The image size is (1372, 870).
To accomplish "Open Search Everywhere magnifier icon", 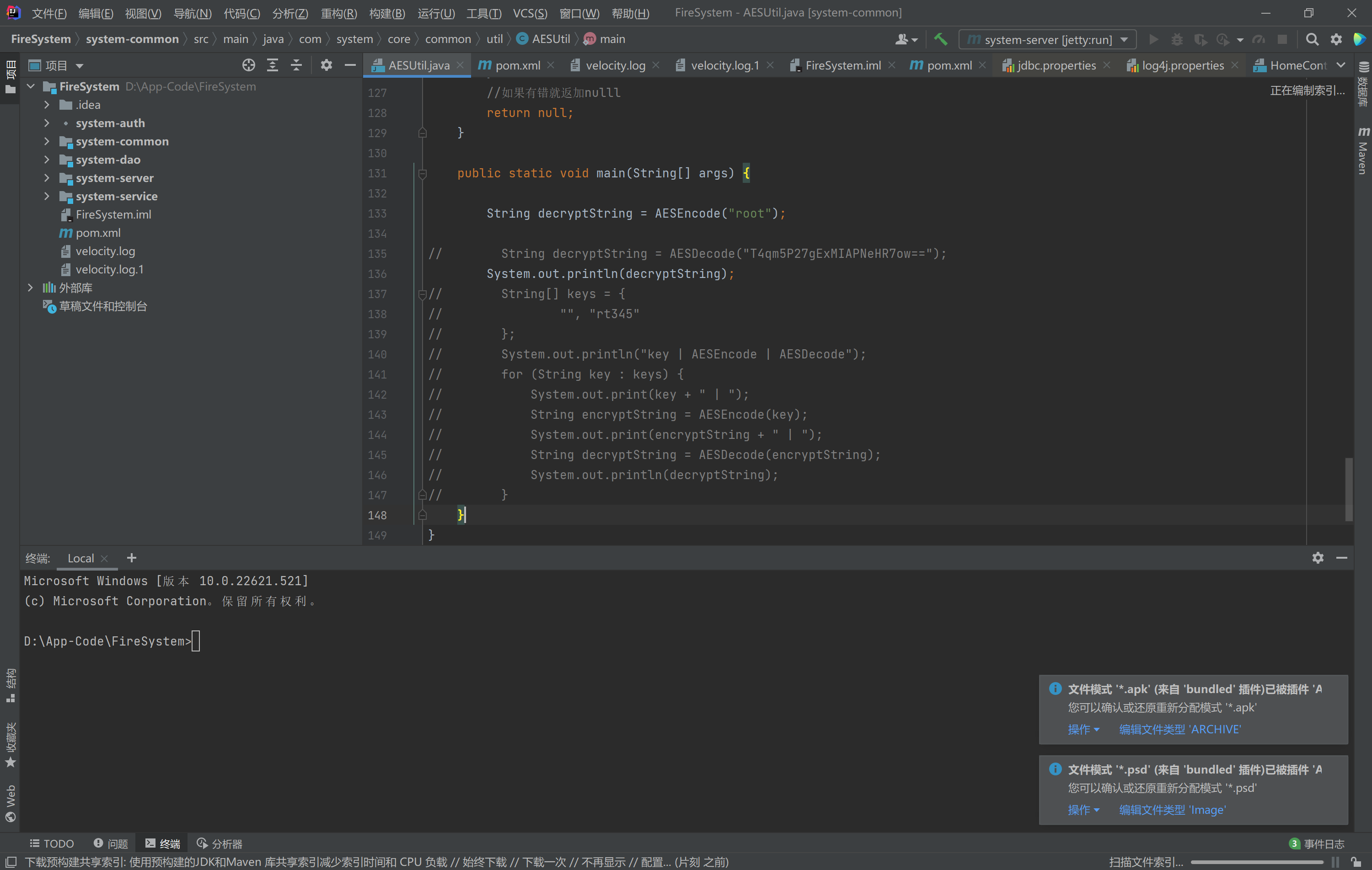I will click(1312, 39).
